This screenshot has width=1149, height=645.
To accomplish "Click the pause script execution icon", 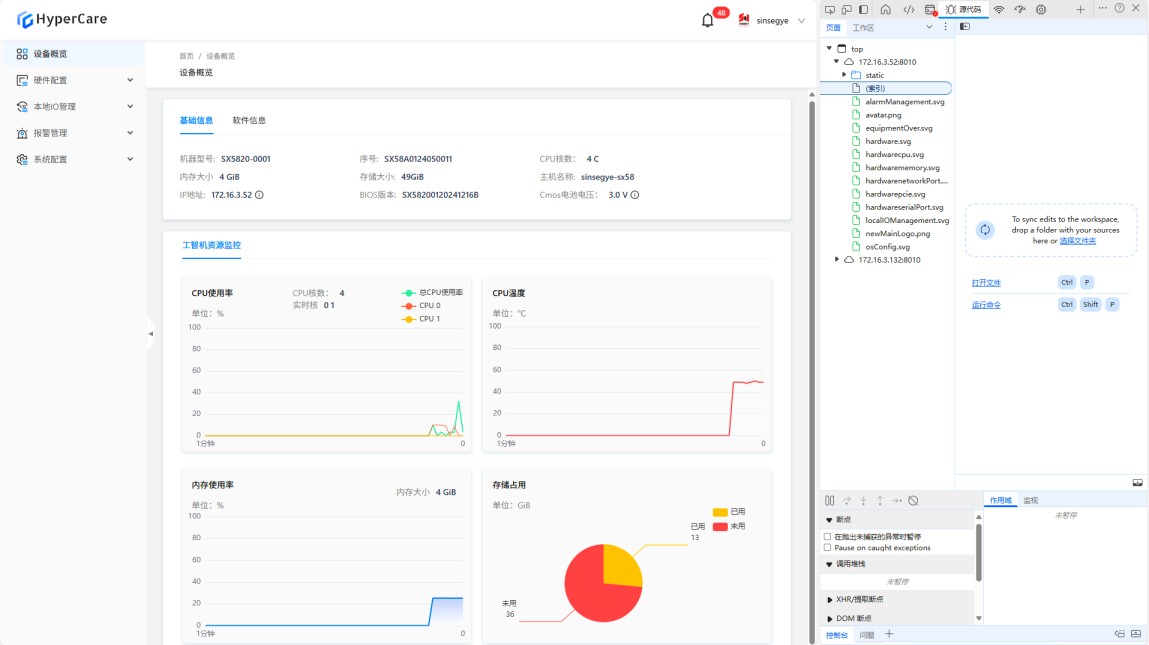I will pos(829,500).
